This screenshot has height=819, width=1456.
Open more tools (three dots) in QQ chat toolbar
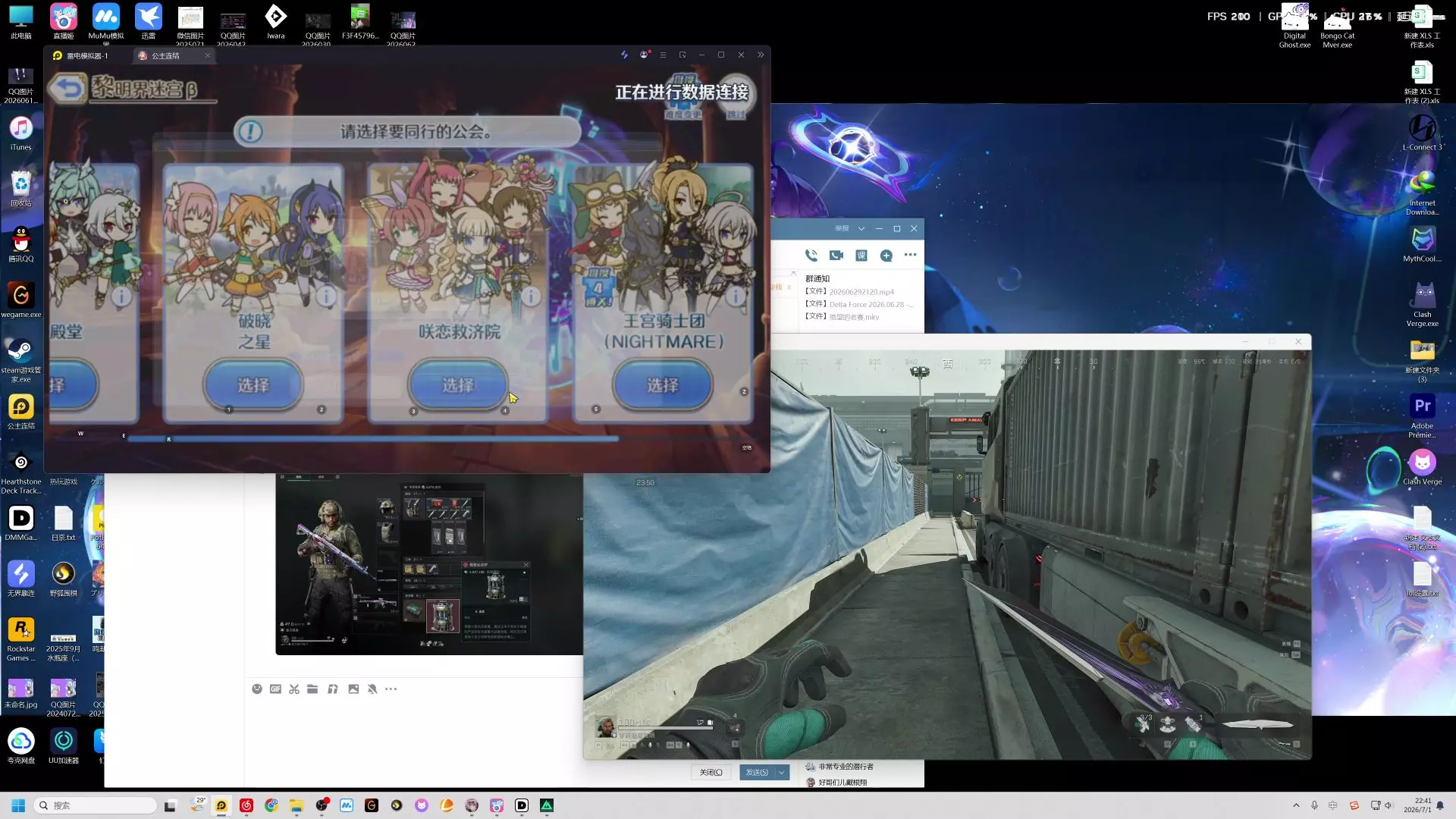tap(391, 689)
